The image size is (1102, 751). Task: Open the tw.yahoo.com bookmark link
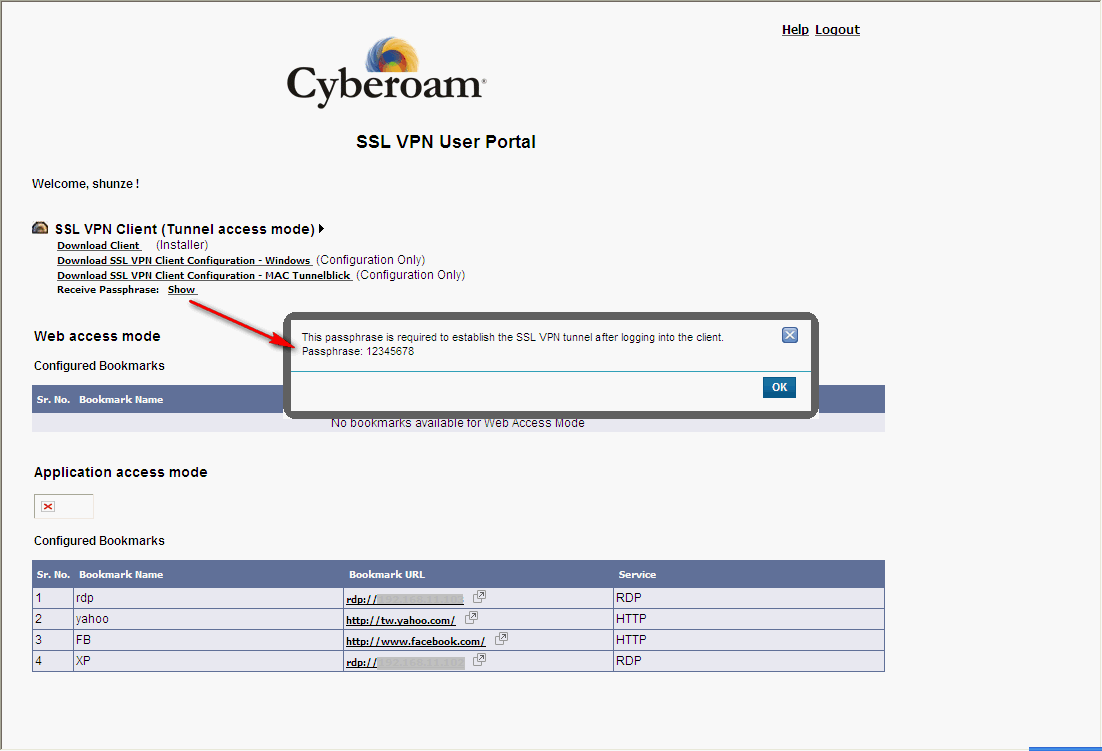tap(401, 620)
